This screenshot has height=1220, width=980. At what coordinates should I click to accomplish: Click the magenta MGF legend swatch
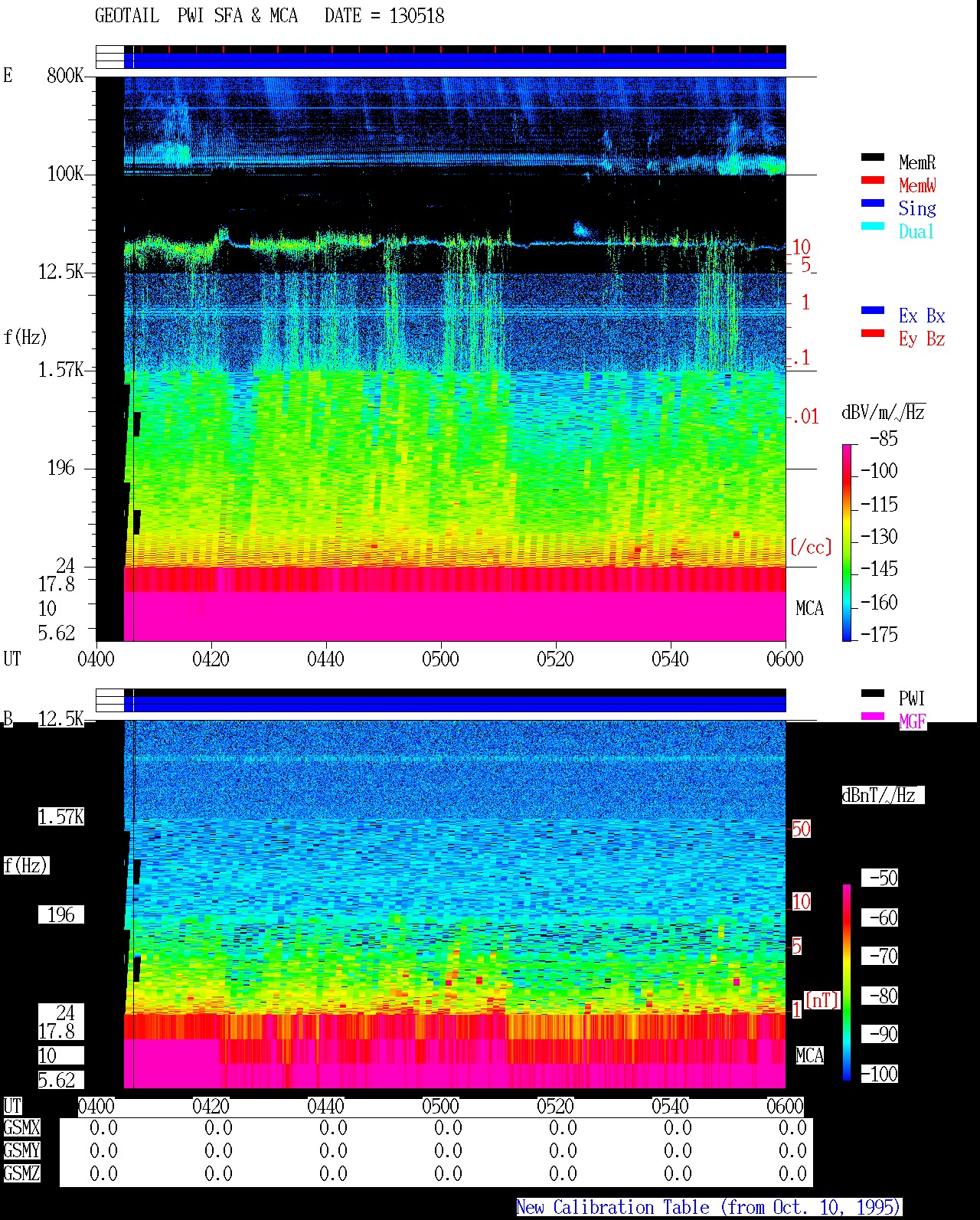[873, 717]
